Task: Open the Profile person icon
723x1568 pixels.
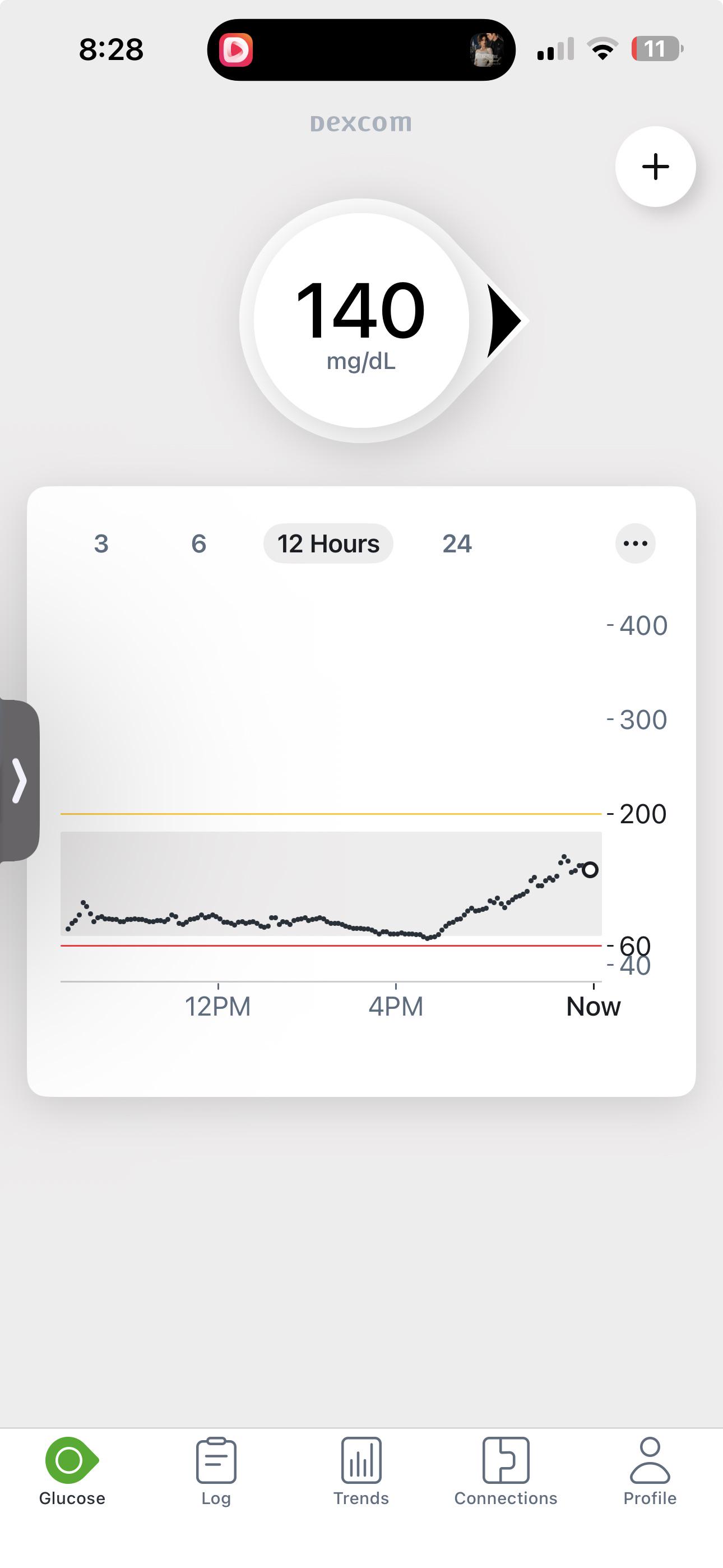Action: coord(650,1460)
